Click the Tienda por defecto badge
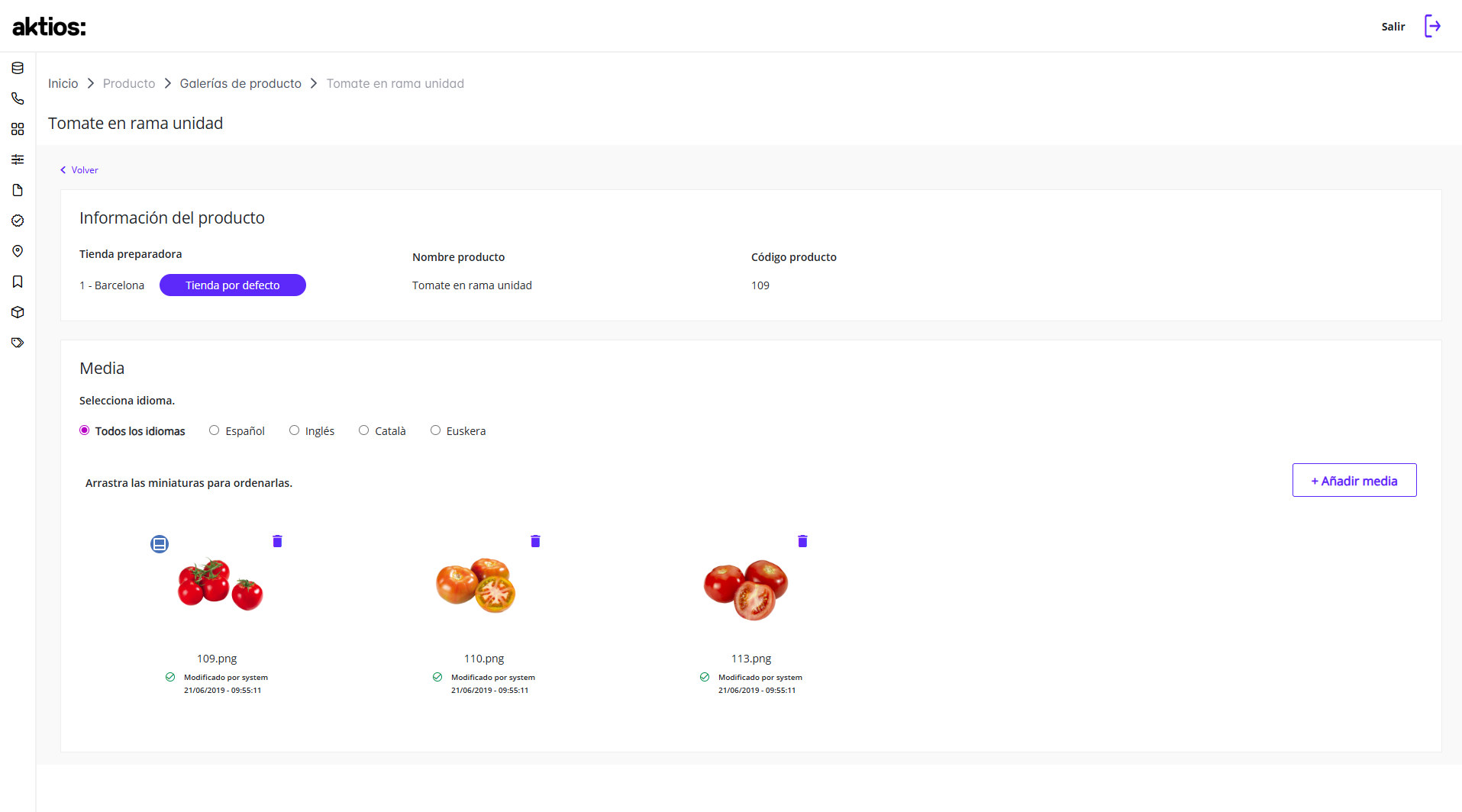The height and width of the screenshot is (812, 1462). [x=233, y=285]
